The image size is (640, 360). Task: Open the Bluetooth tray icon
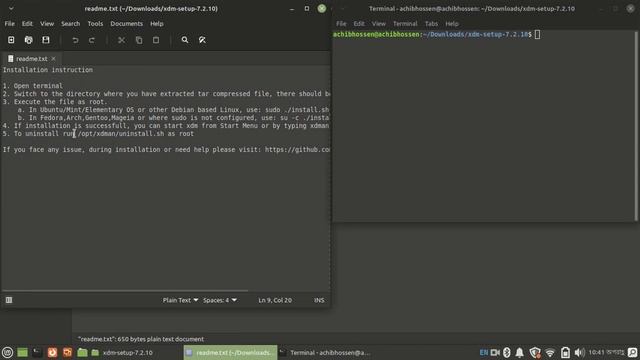[507, 352]
